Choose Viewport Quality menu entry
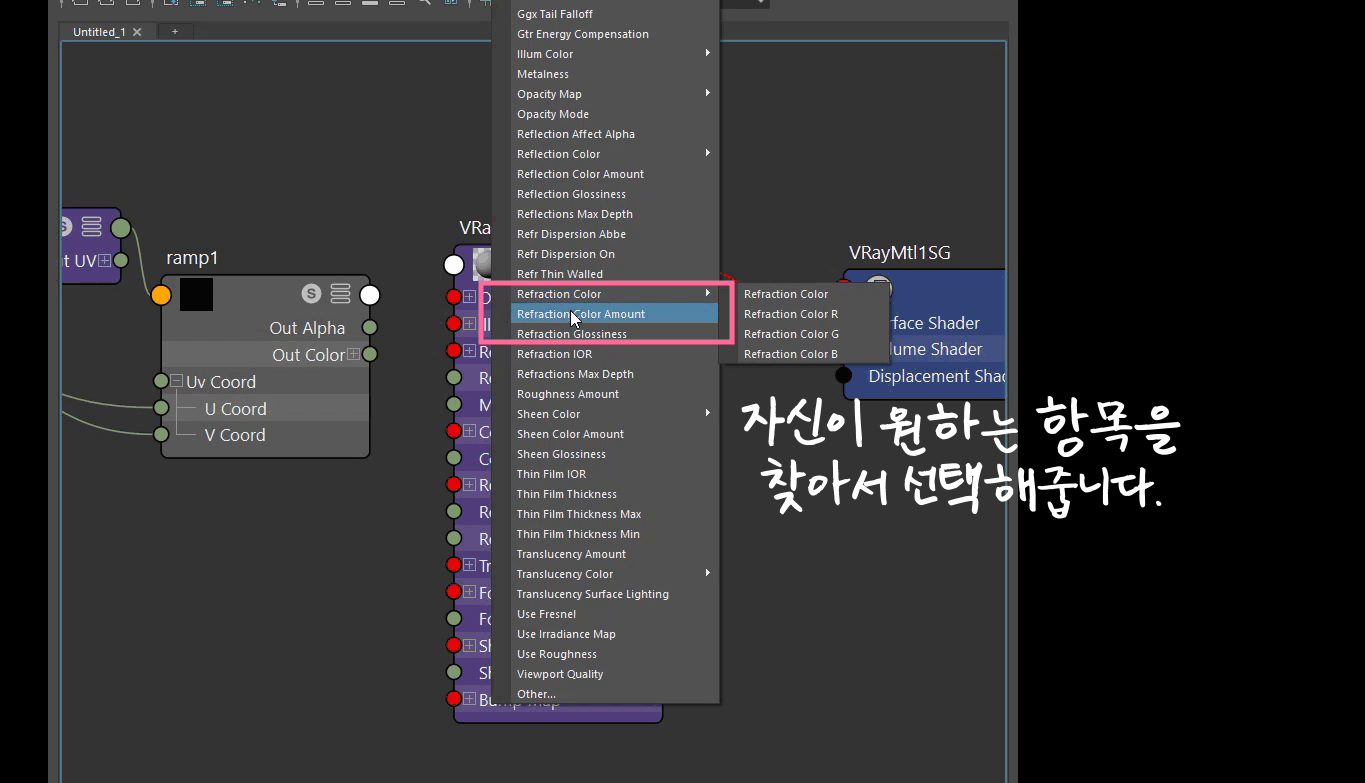Viewport: 1365px width, 783px height. point(615,674)
